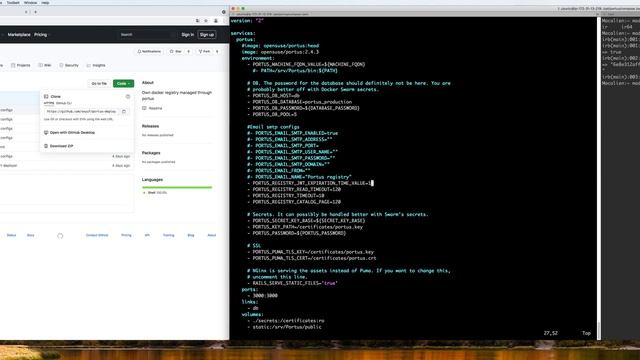Choose Download ZIP option
This screenshot has height=360, width=640.
59,146
